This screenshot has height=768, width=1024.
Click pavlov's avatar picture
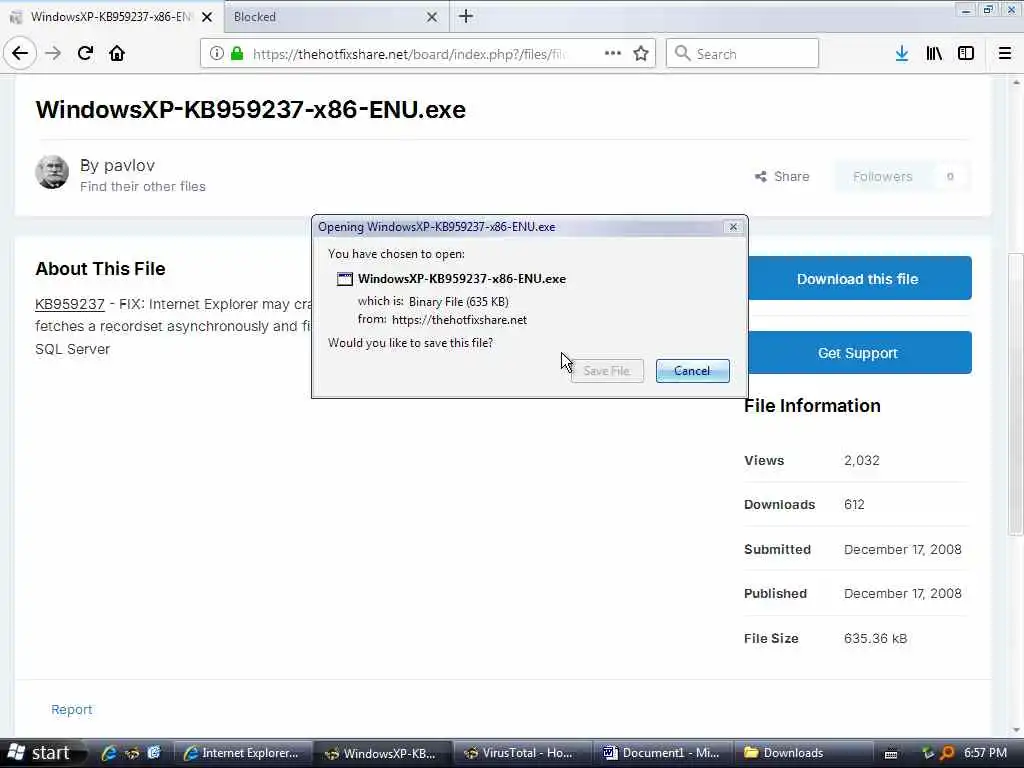pos(52,172)
